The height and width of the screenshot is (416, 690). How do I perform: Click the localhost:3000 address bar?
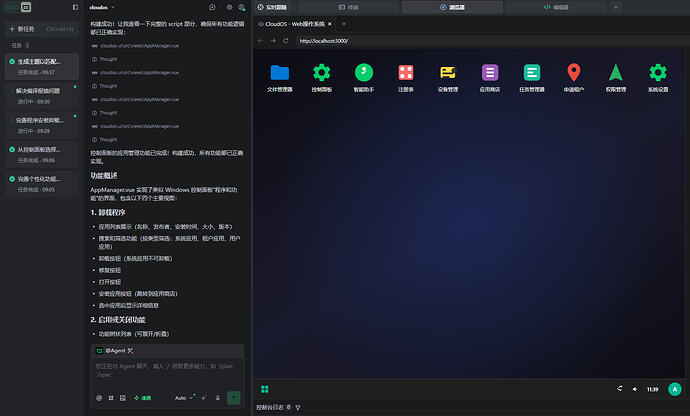click(488, 40)
